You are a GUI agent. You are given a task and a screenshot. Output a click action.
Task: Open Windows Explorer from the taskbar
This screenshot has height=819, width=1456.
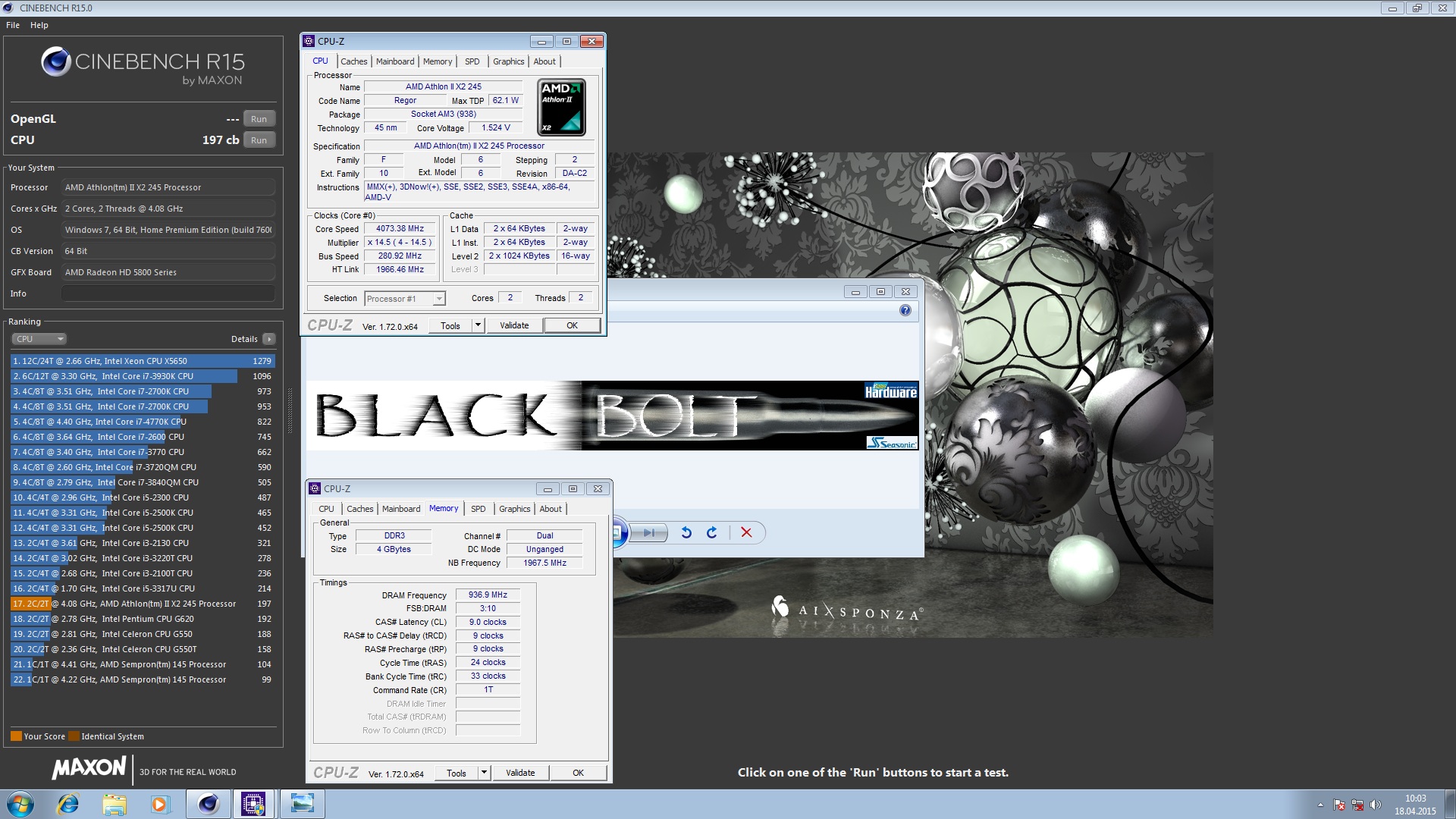(x=114, y=805)
